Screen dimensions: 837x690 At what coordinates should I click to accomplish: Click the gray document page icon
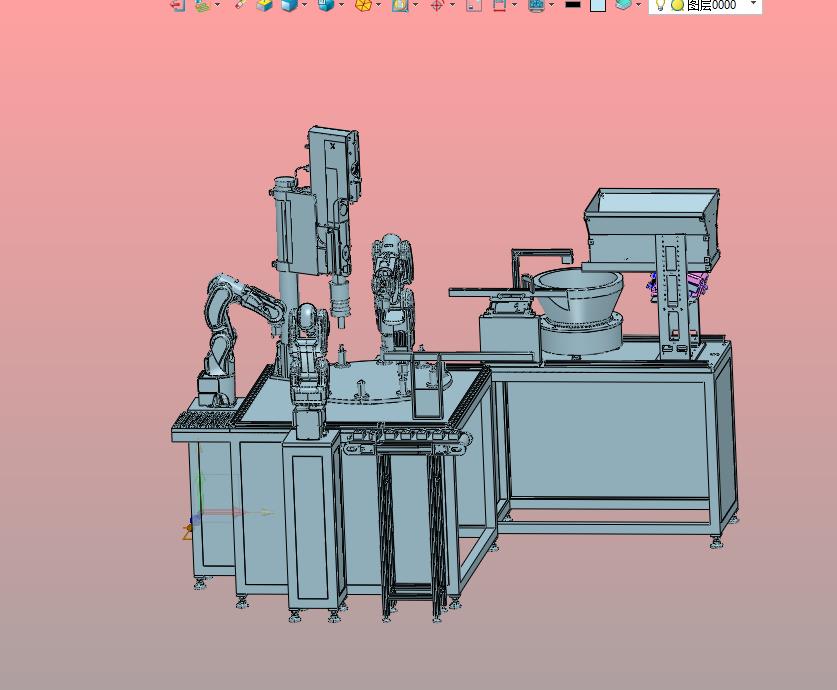click(474, 5)
